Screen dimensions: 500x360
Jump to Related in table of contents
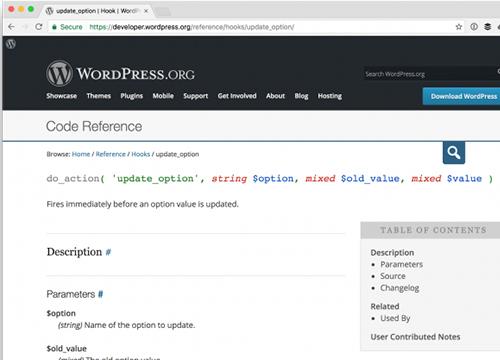coord(385,306)
